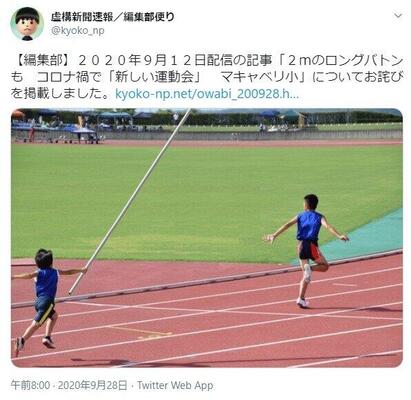The height and width of the screenshot is (400, 411).
Task: Click the を掲載しました text before the link
Action: click(x=61, y=94)
